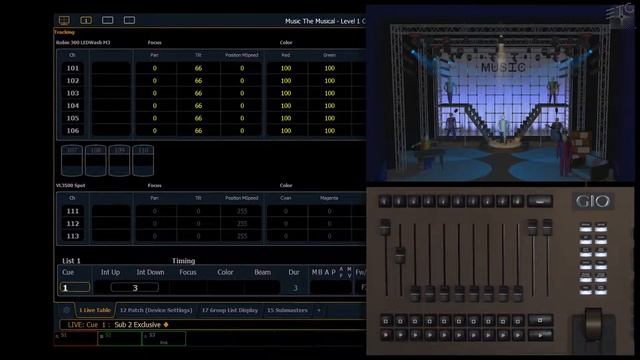This screenshot has width=640, height=360.
Task: Hit the go button under fader one
Action: 386,335
